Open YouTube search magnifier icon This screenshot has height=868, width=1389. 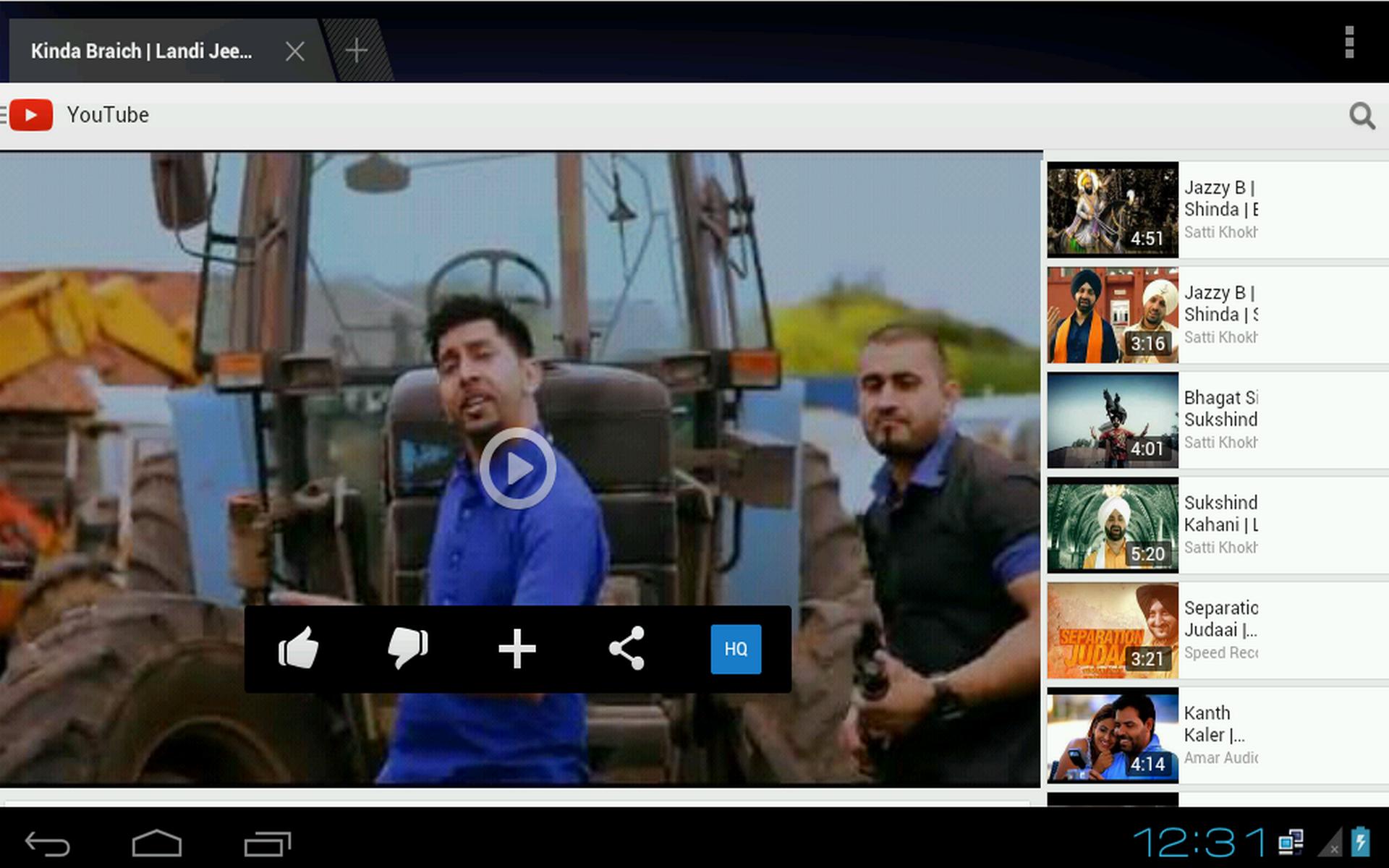[1362, 116]
